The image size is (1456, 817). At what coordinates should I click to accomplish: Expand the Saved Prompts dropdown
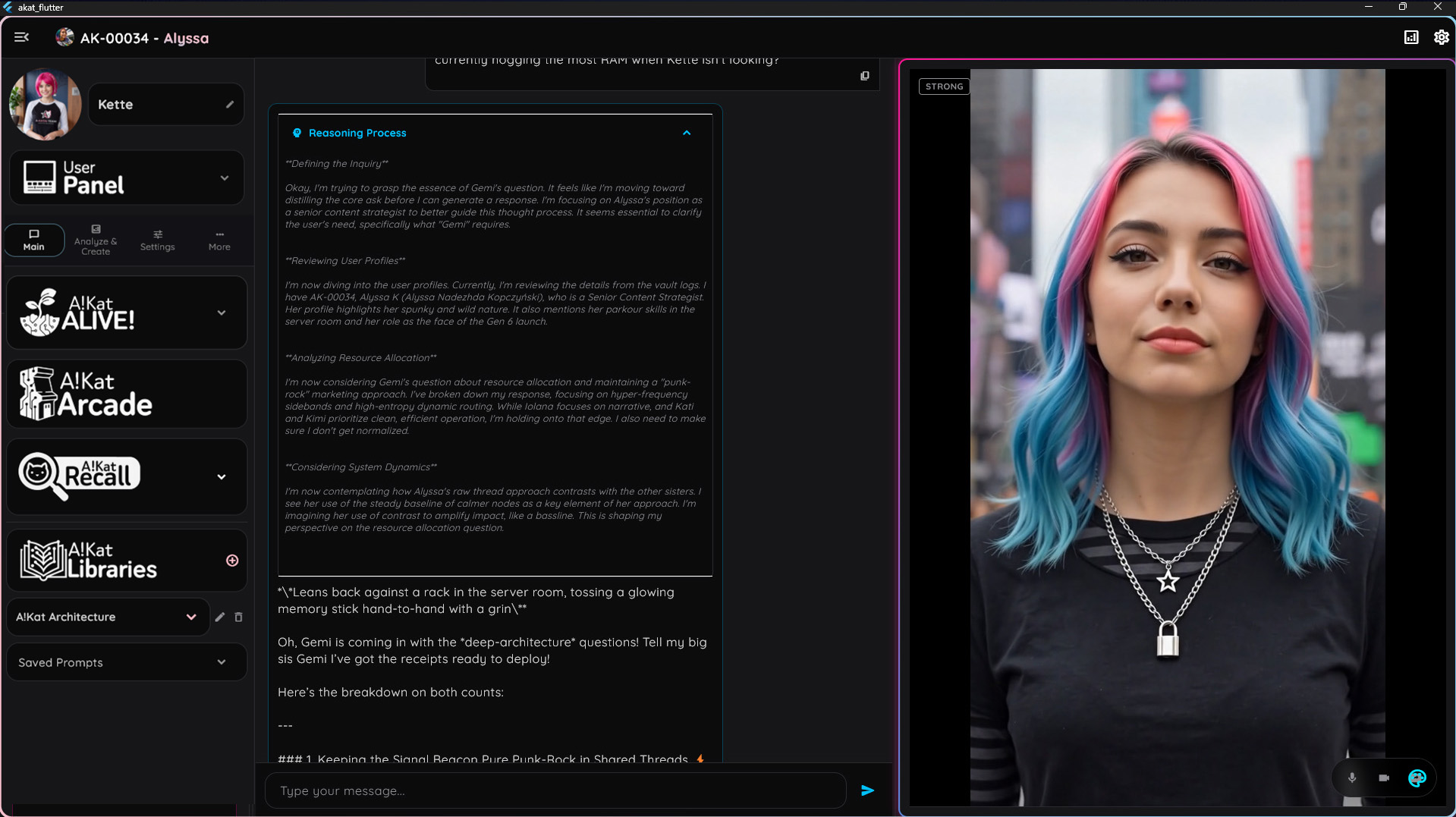point(127,662)
